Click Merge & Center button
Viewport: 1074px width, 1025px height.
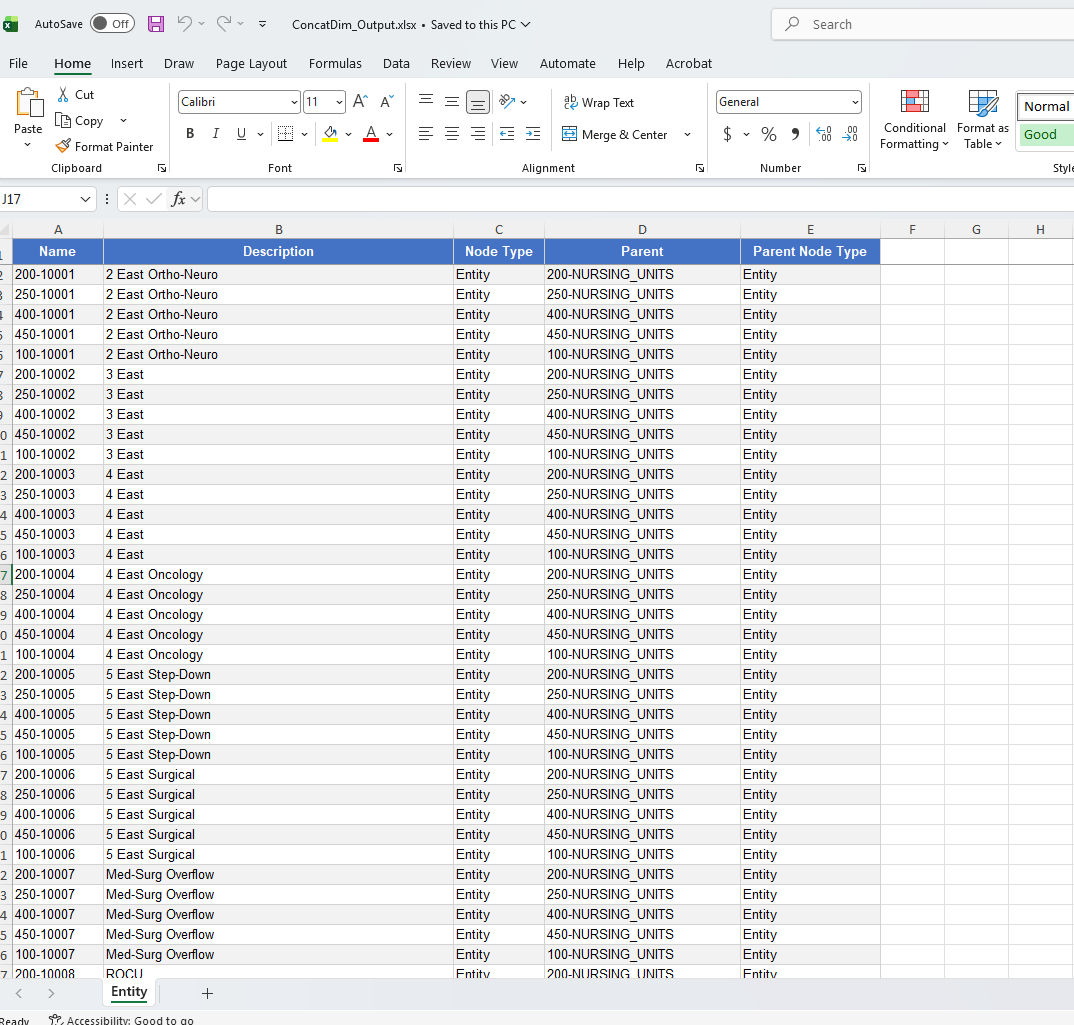[x=614, y=134]
